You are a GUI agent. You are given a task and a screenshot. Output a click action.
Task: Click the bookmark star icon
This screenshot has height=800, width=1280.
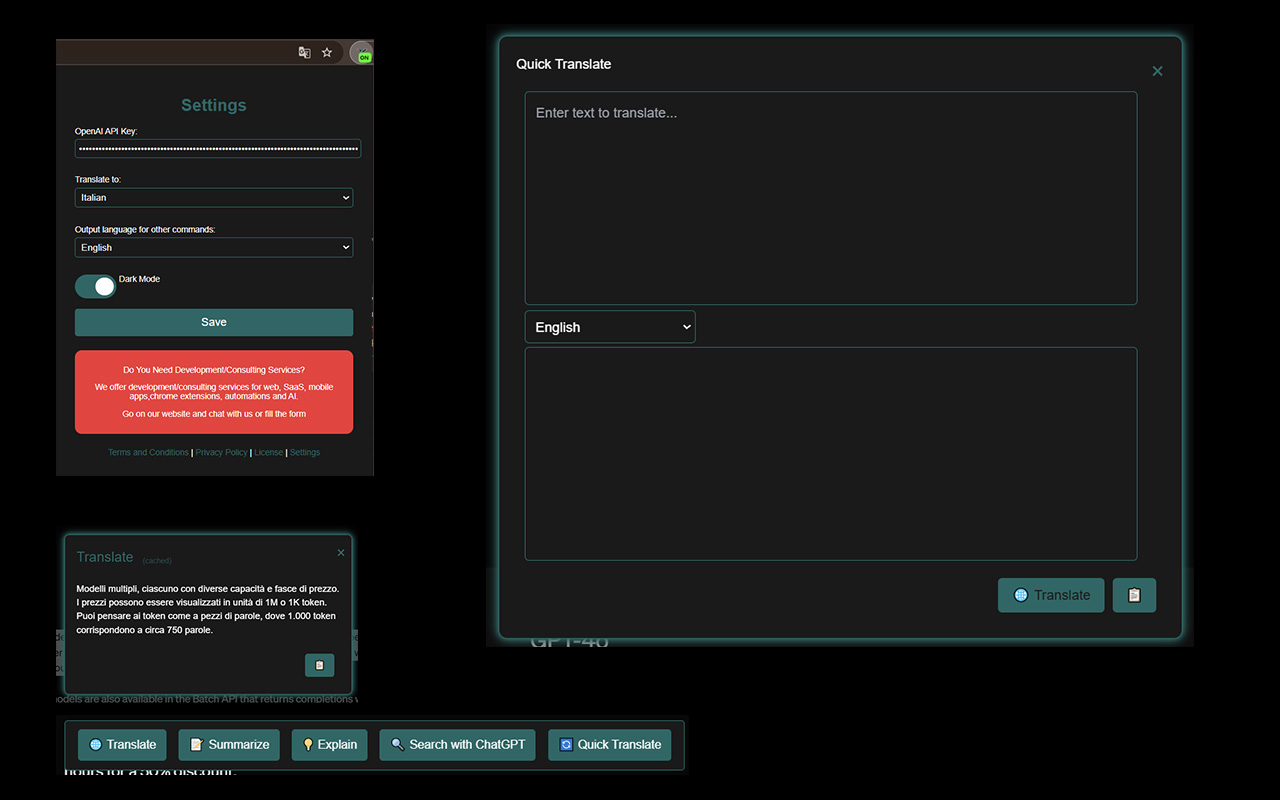click(x=327, y=53)
